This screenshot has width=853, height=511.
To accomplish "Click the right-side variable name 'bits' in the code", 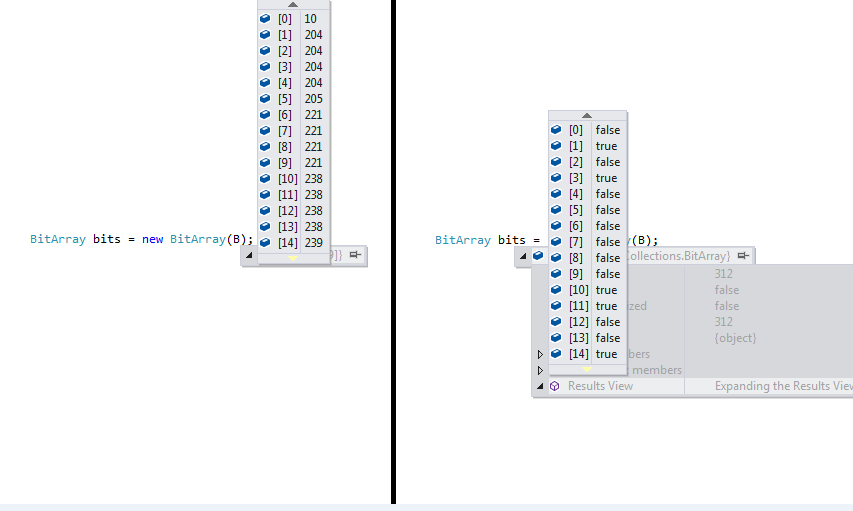I will click(512, 240).
